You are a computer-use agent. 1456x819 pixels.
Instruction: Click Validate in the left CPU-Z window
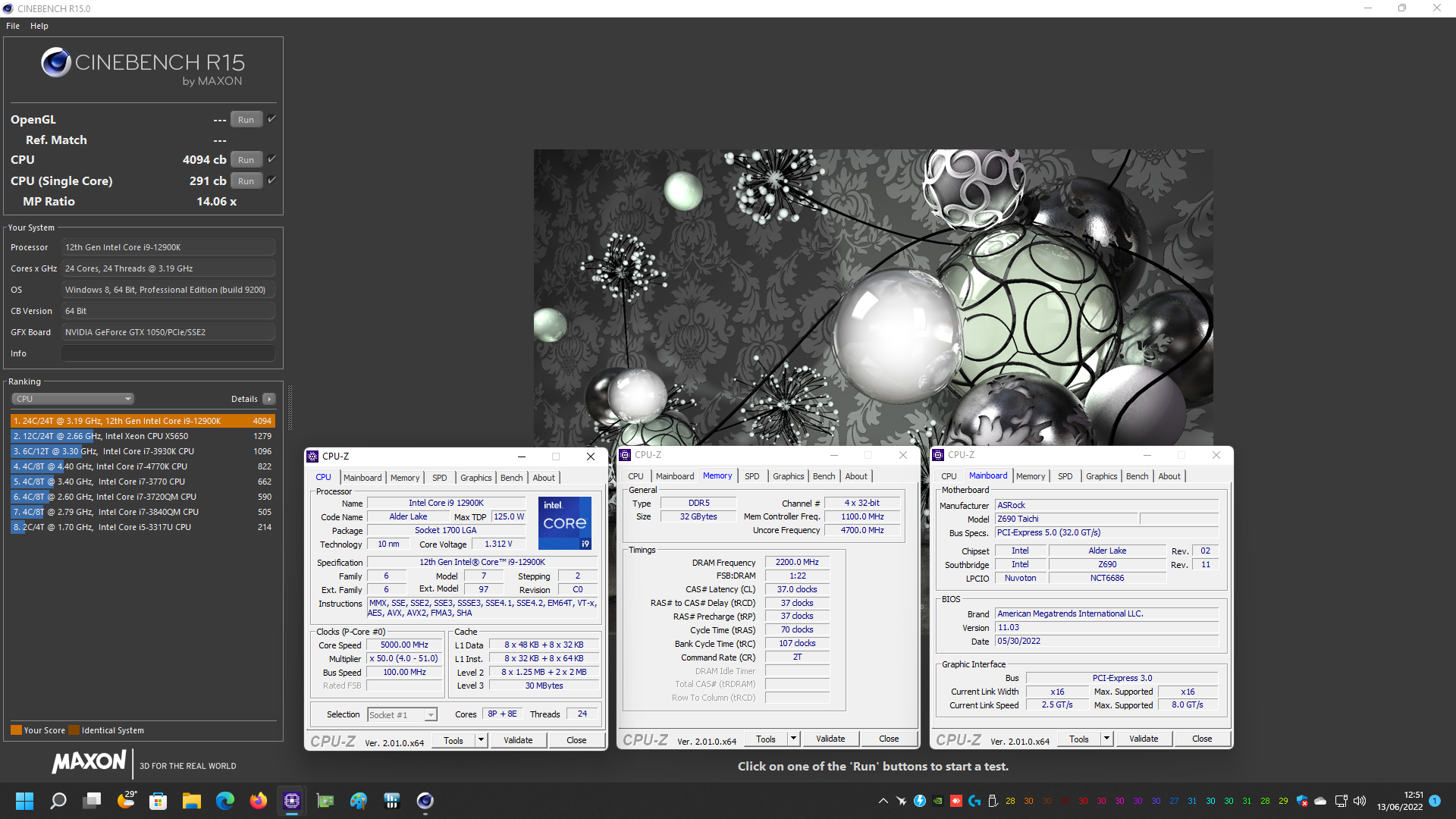(518, 740)
